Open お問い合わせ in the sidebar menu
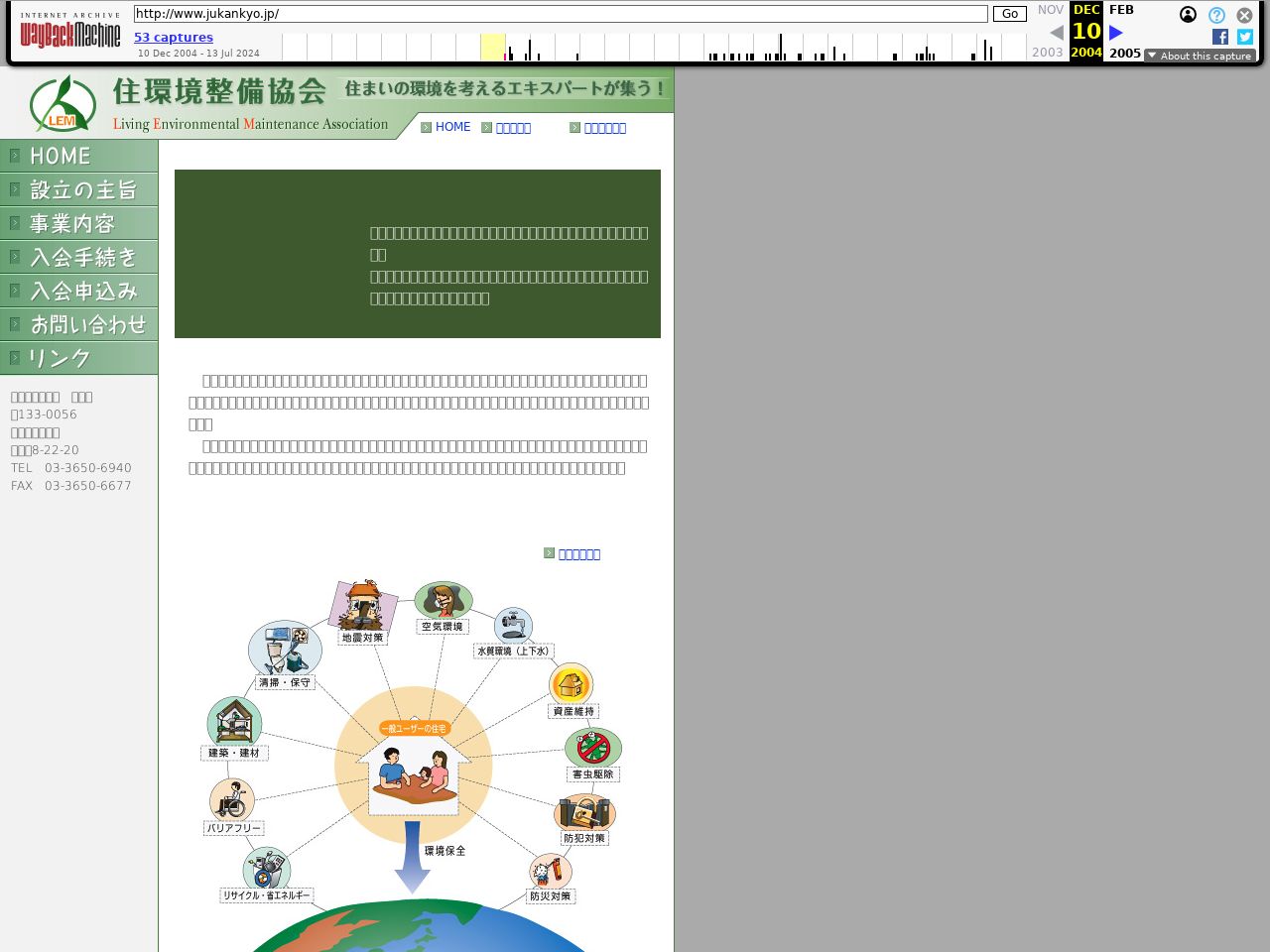Screen dimensions: 1270x952 78,324
